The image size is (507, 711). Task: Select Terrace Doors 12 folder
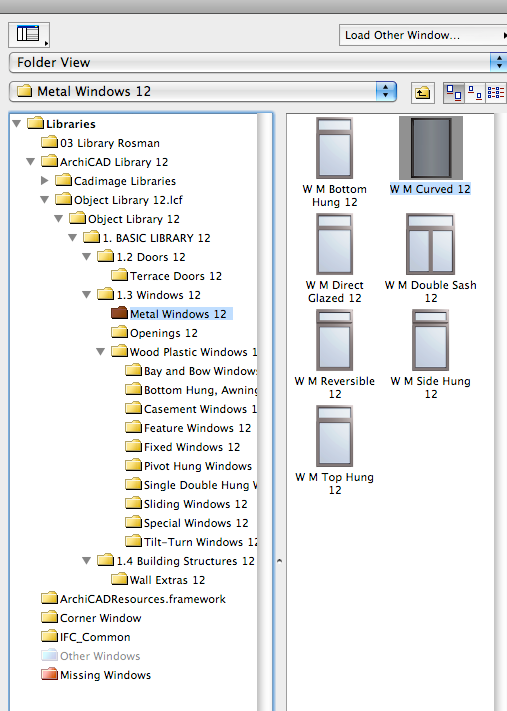tap(166, 276)
